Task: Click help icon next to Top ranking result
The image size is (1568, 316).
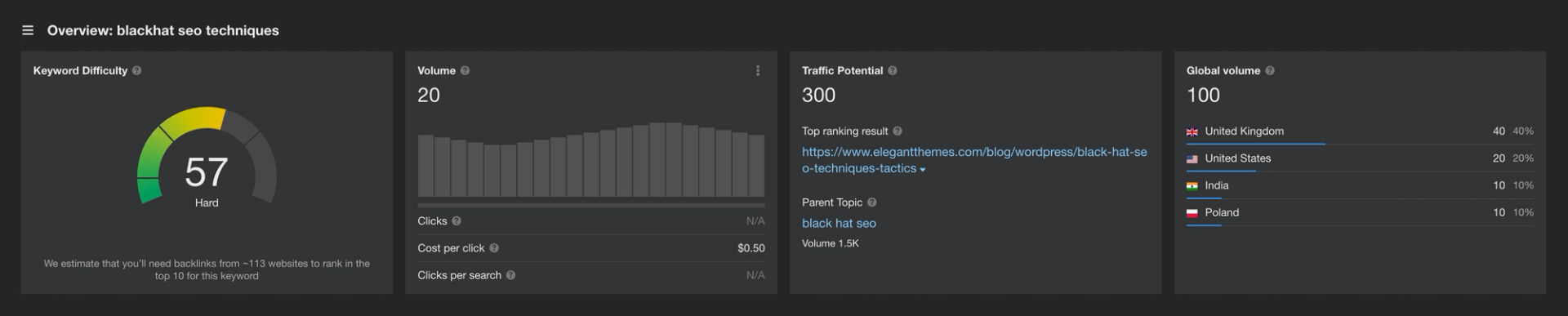Action: tap(898, 131)
